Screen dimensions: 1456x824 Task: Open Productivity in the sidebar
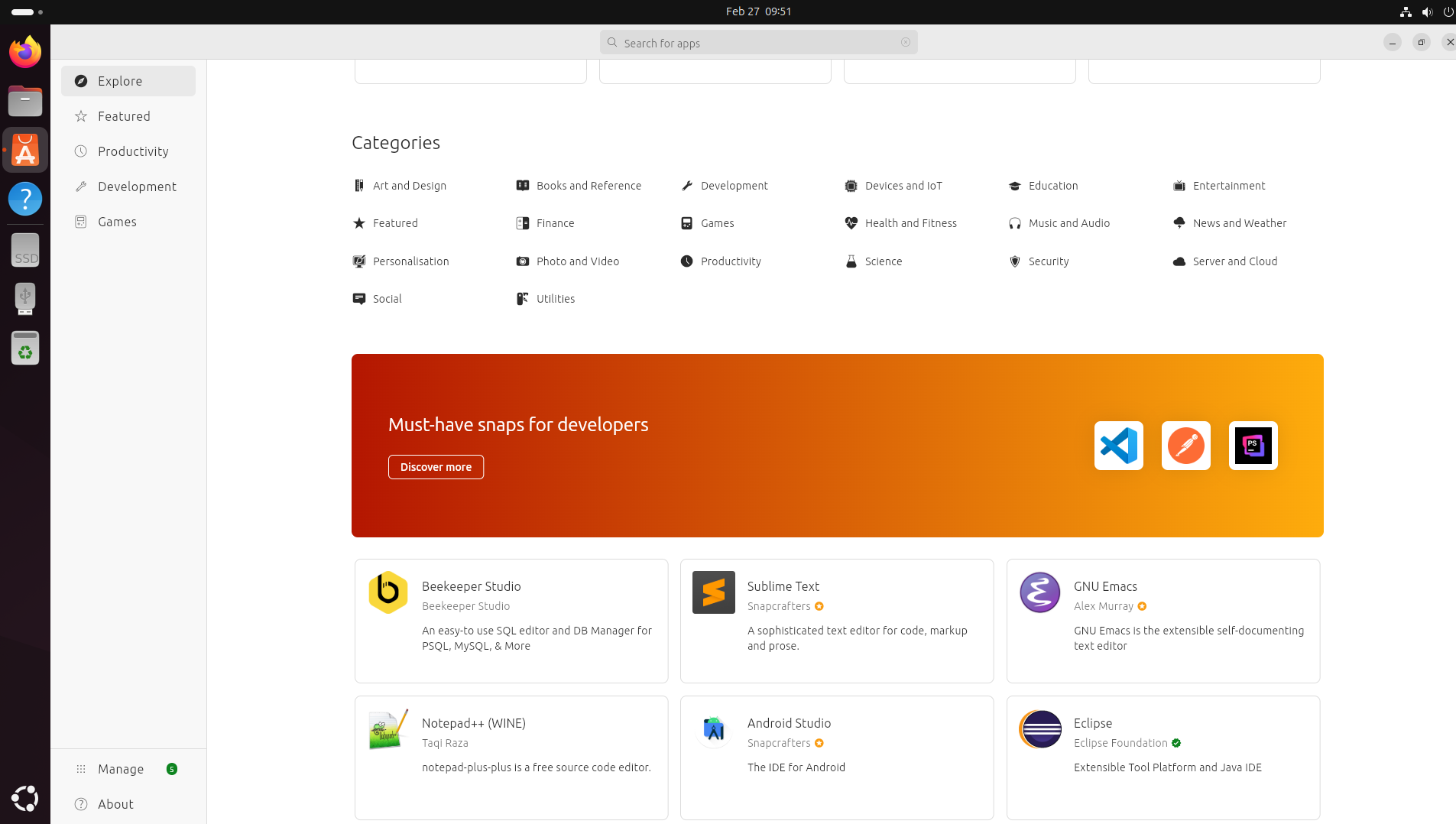click(128, 151)
